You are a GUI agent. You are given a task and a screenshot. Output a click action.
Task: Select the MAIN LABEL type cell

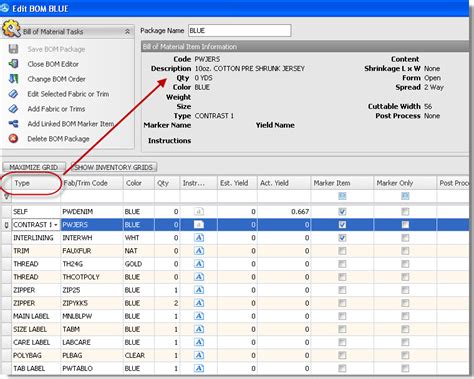click(x=36, y=316)
